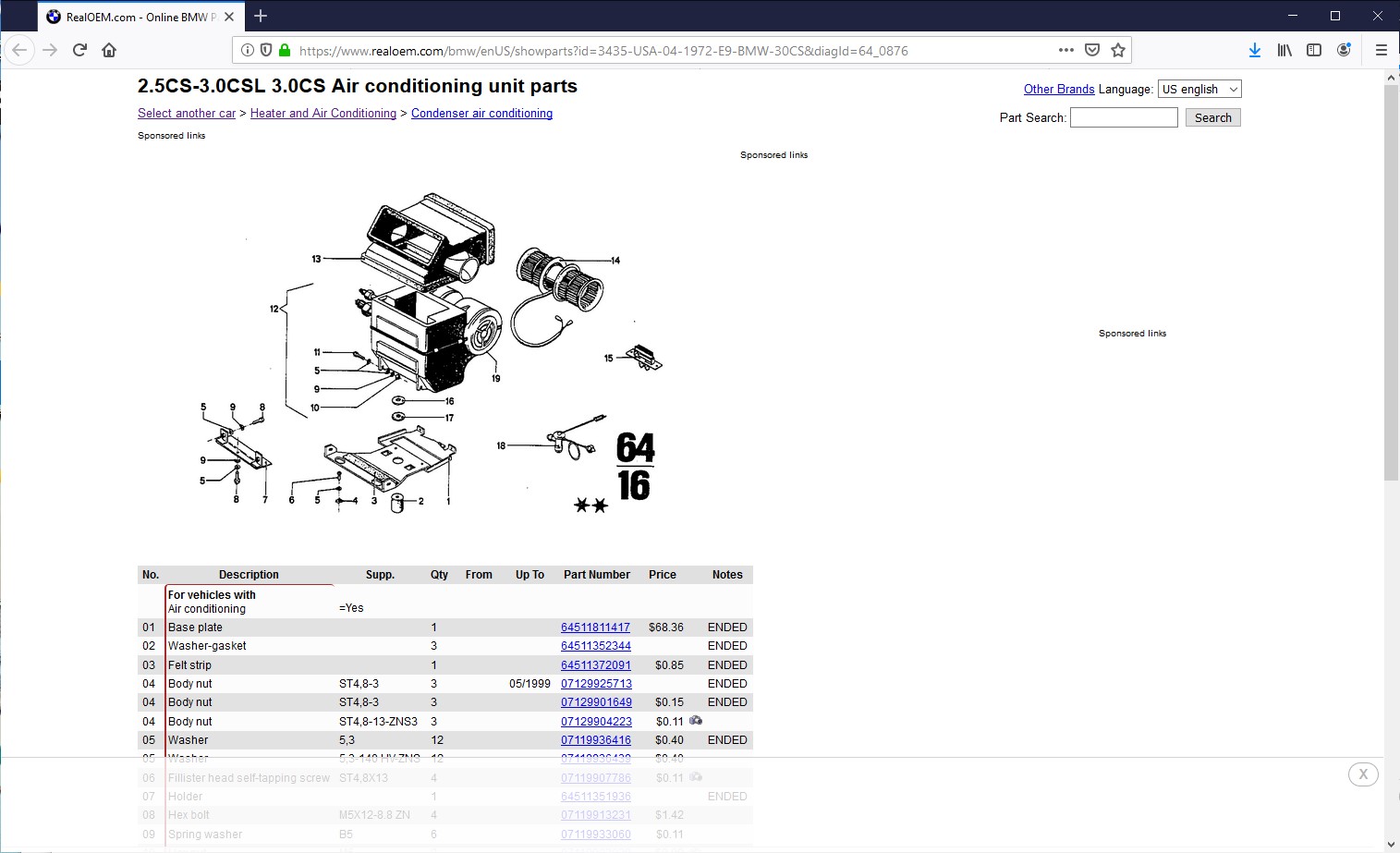Select the Washer row with quantity 12
Viewport: 1400px width, 853px height.
click(445, 740)
